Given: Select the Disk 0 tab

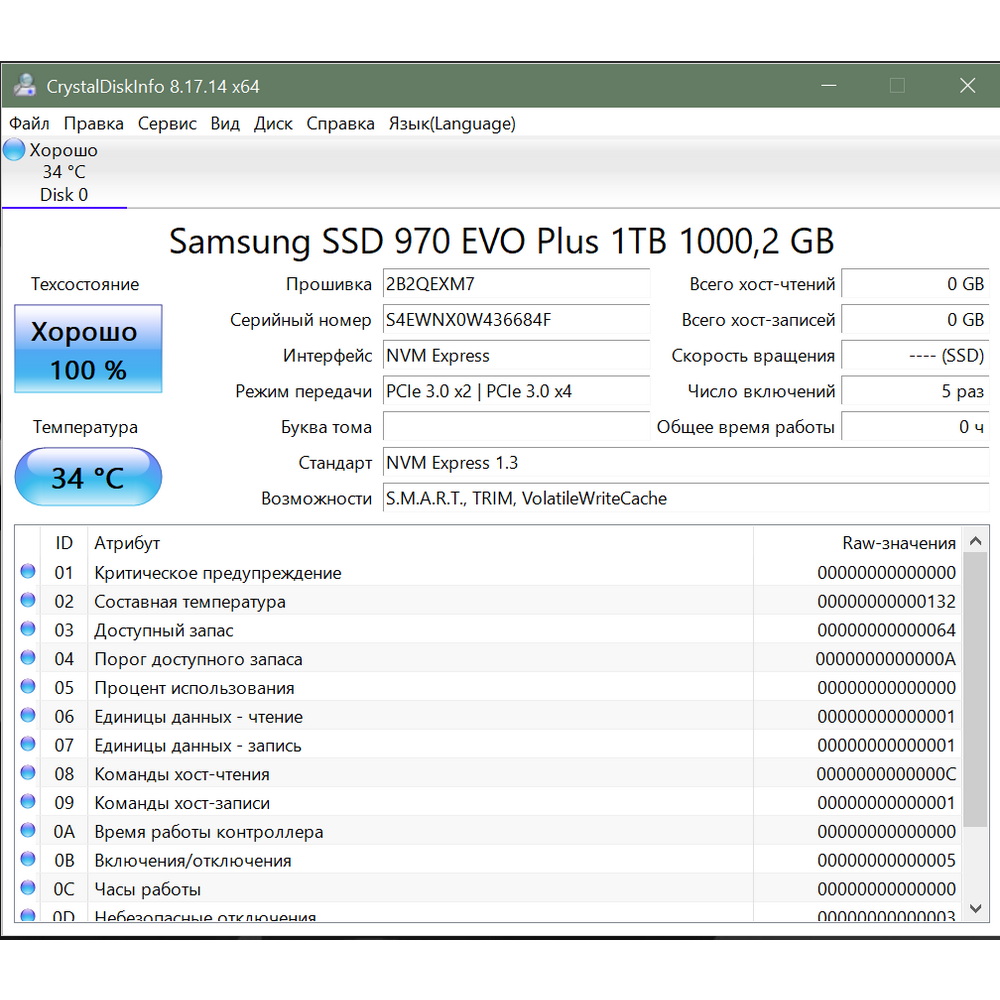Looking at the screenshot, I should coord(64,195).
